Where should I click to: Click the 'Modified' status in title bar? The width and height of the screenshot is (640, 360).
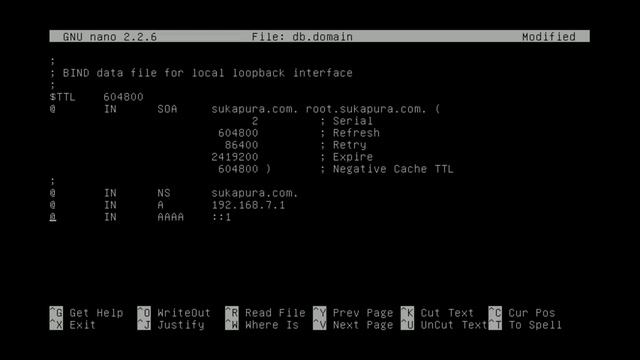coord(549,37)
